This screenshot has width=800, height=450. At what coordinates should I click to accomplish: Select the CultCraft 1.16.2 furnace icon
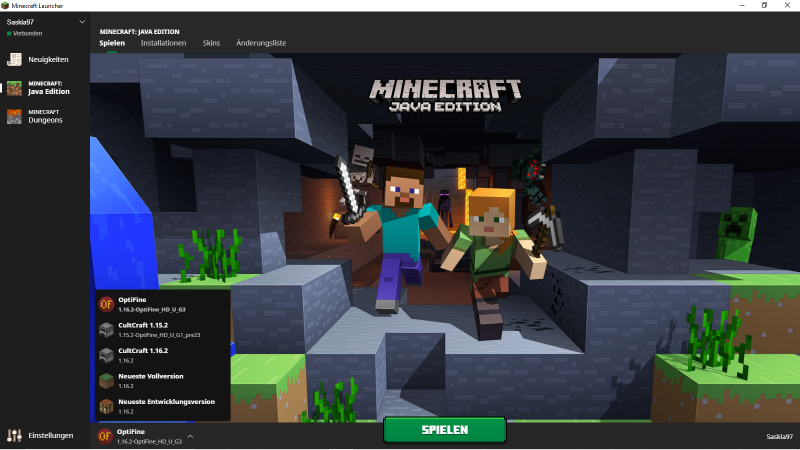(105, 354)
